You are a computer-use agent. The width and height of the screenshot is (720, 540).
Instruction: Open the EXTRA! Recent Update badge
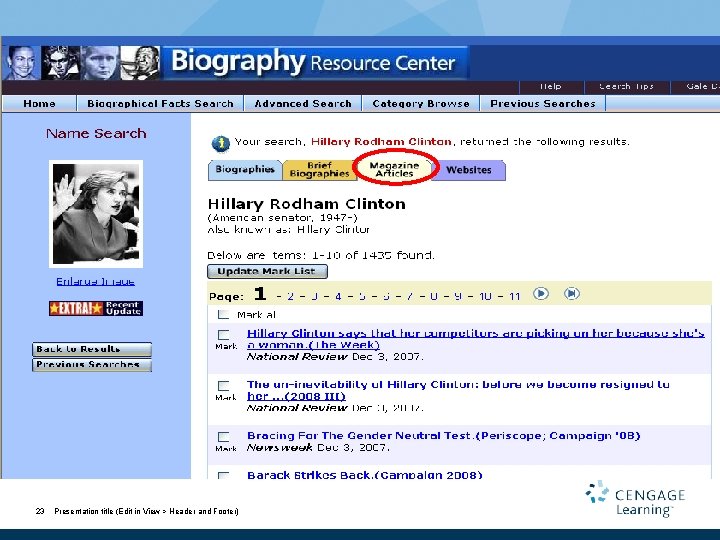click(96, 309)
